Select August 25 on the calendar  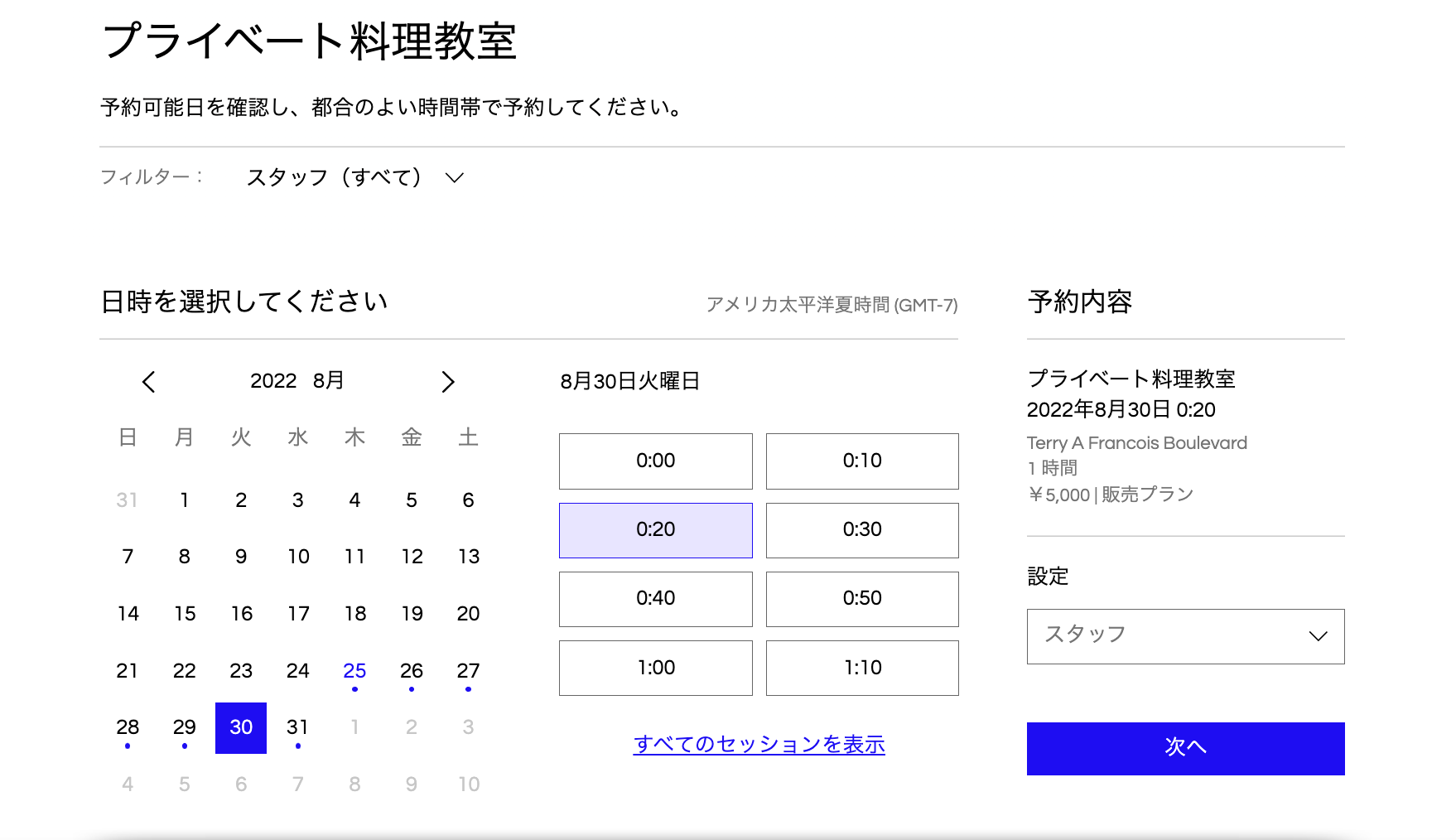[354, 671]
